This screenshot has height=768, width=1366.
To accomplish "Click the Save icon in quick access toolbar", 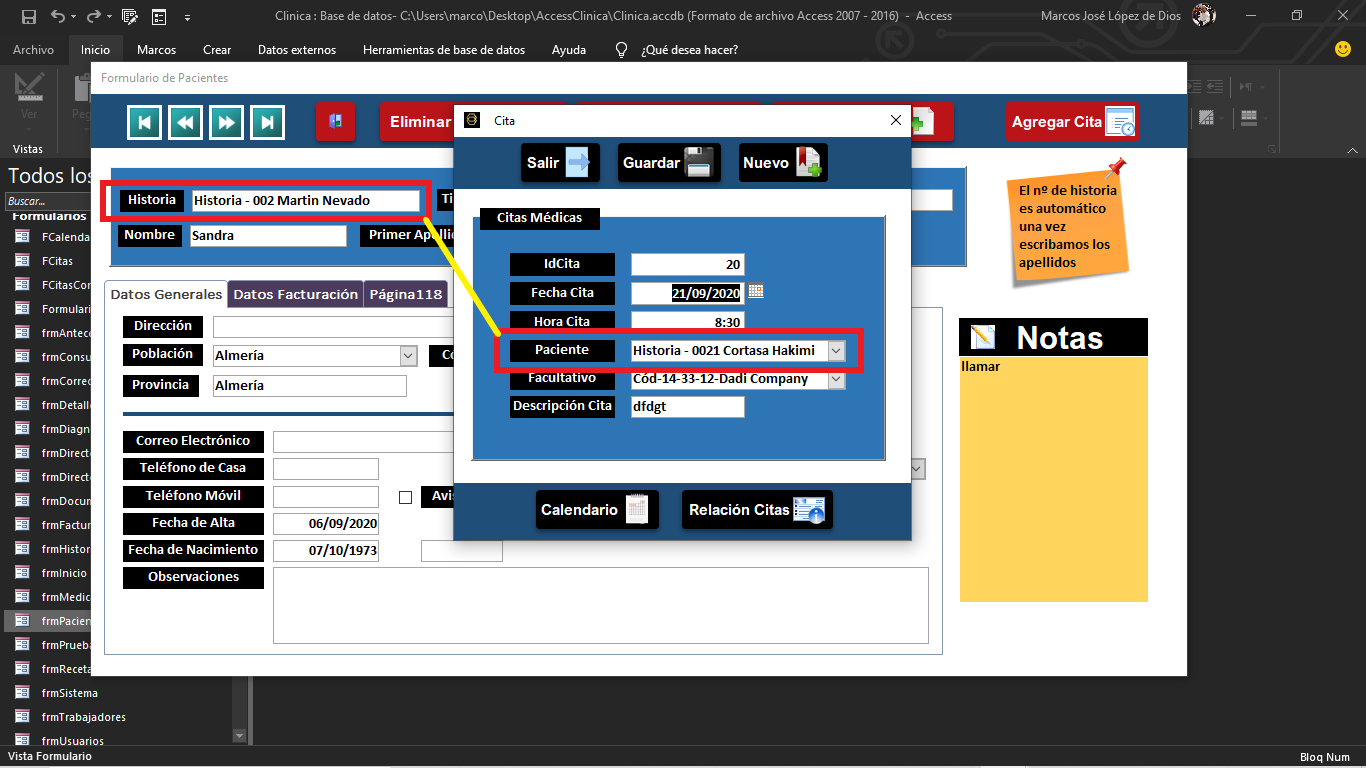I will 29,16.
